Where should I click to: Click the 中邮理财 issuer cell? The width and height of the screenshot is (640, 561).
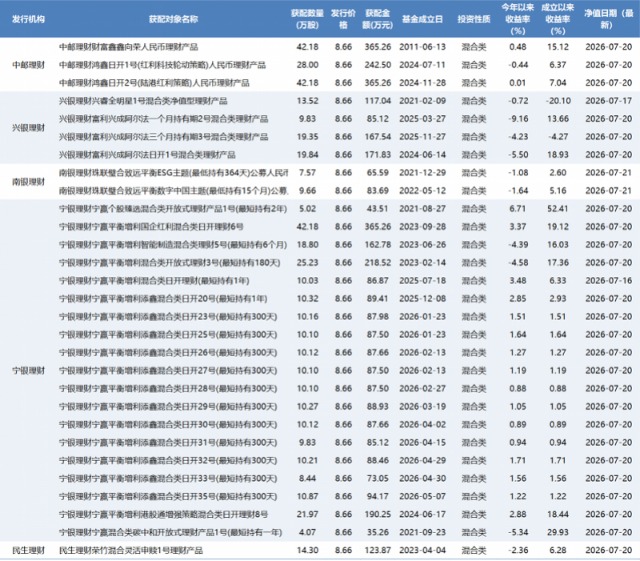coord(28,65)
